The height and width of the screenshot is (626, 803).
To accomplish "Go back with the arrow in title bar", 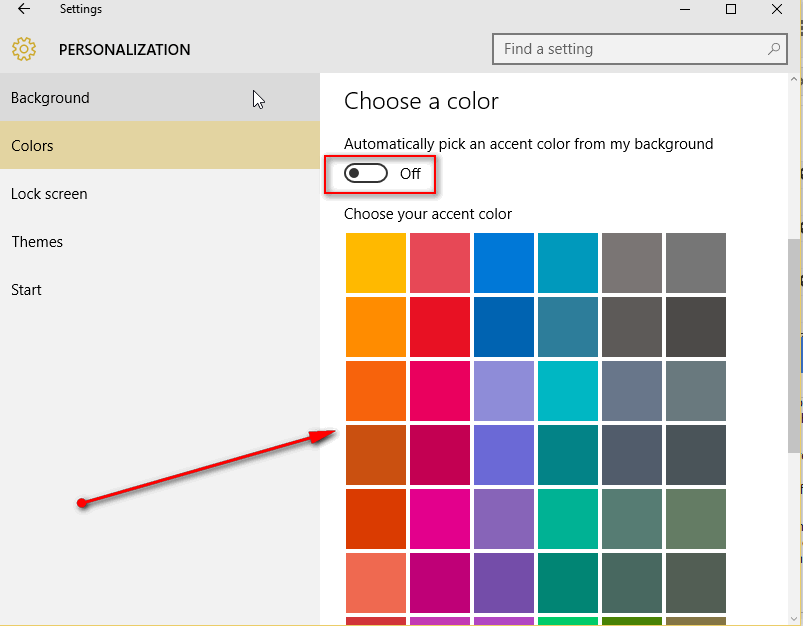I will click(x=24, y=9).
